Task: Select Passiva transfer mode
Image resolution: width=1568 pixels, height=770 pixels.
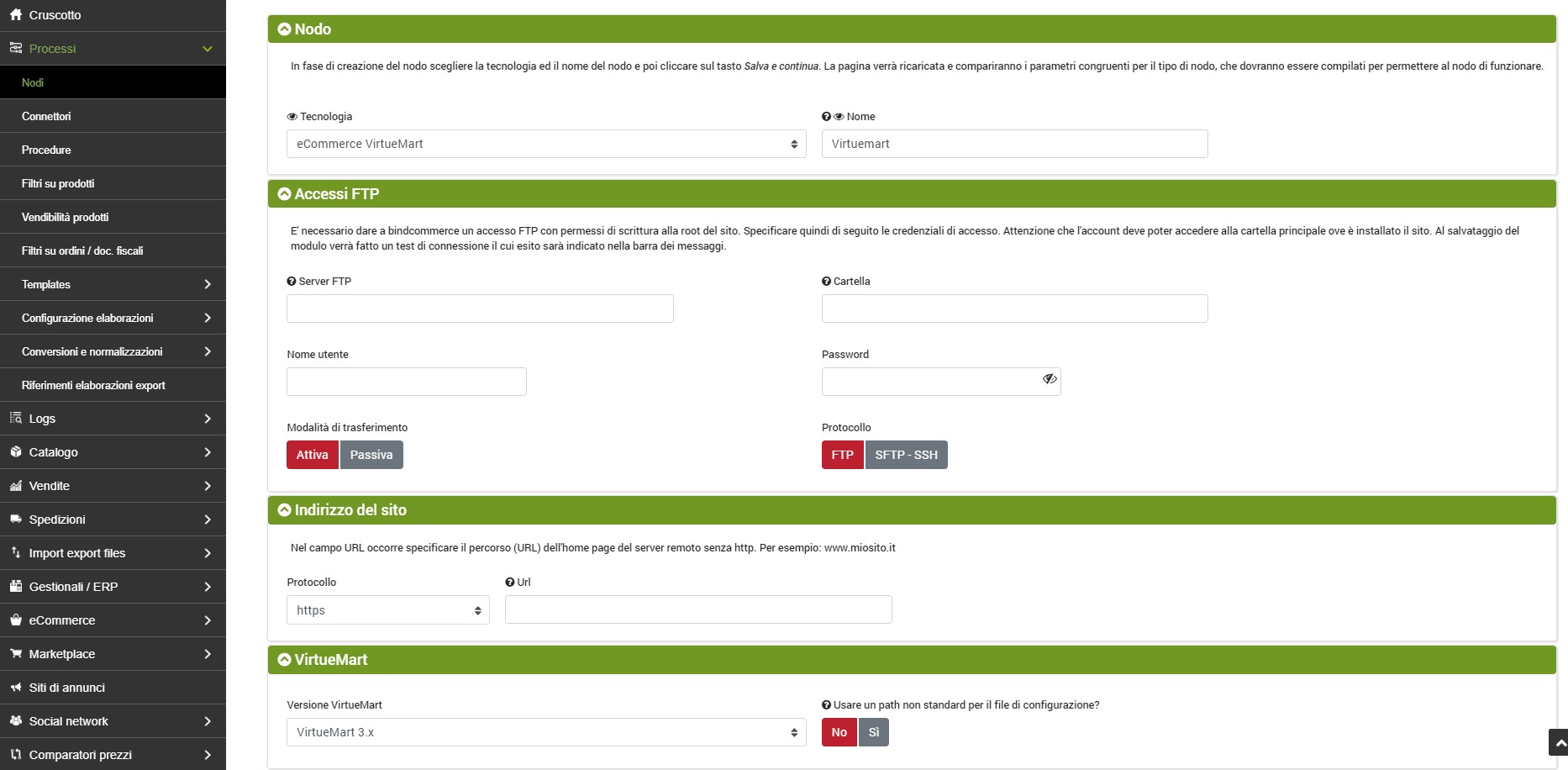Action: click(371, 455)
